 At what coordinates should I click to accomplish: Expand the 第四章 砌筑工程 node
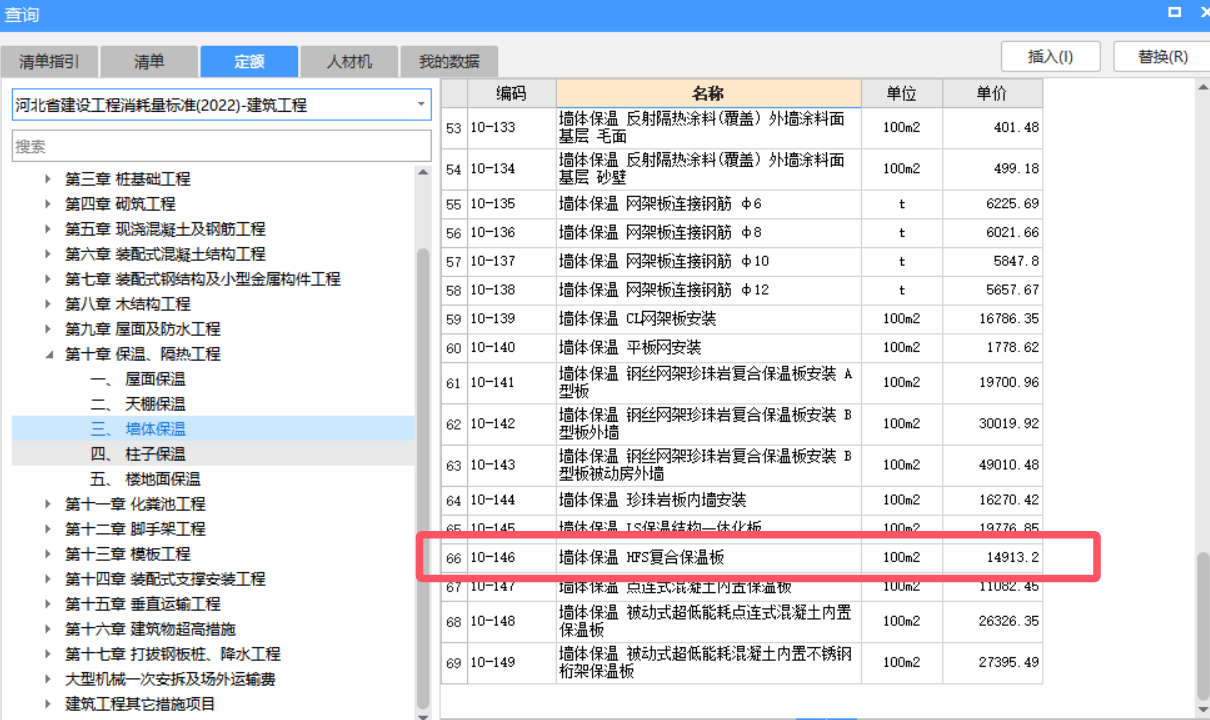pos(48,204)
